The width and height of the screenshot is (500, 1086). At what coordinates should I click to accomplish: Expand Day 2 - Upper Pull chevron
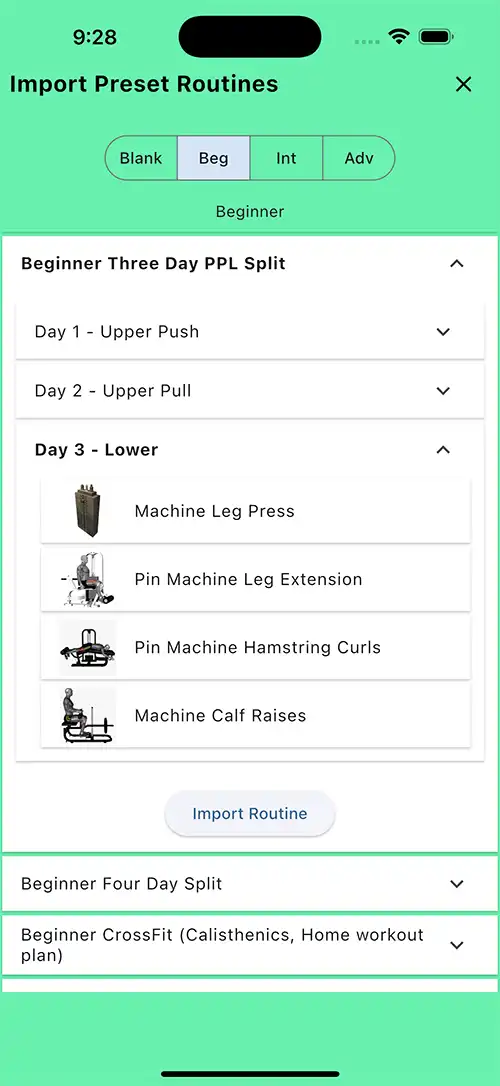click(x=443, y=391)
